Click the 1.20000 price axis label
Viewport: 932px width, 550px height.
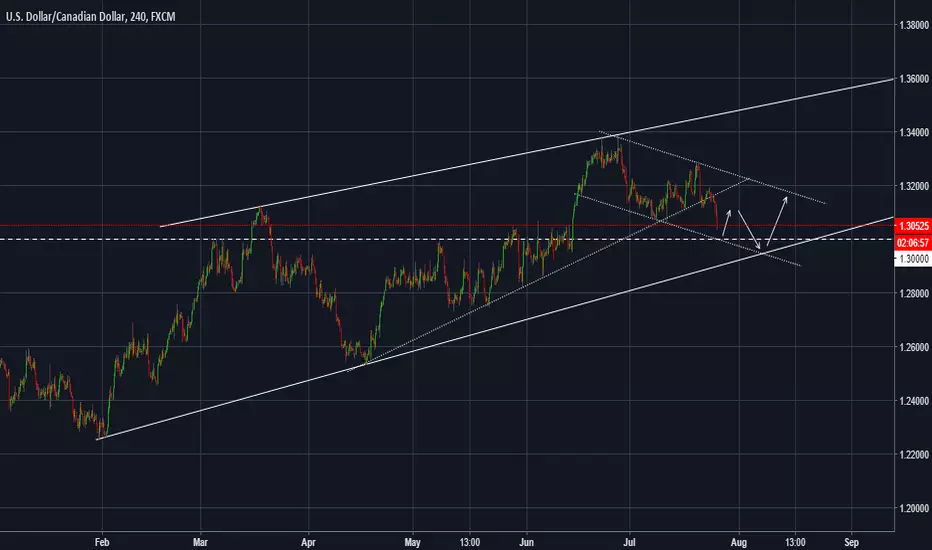pyautogui.click(x=914, y=508)
